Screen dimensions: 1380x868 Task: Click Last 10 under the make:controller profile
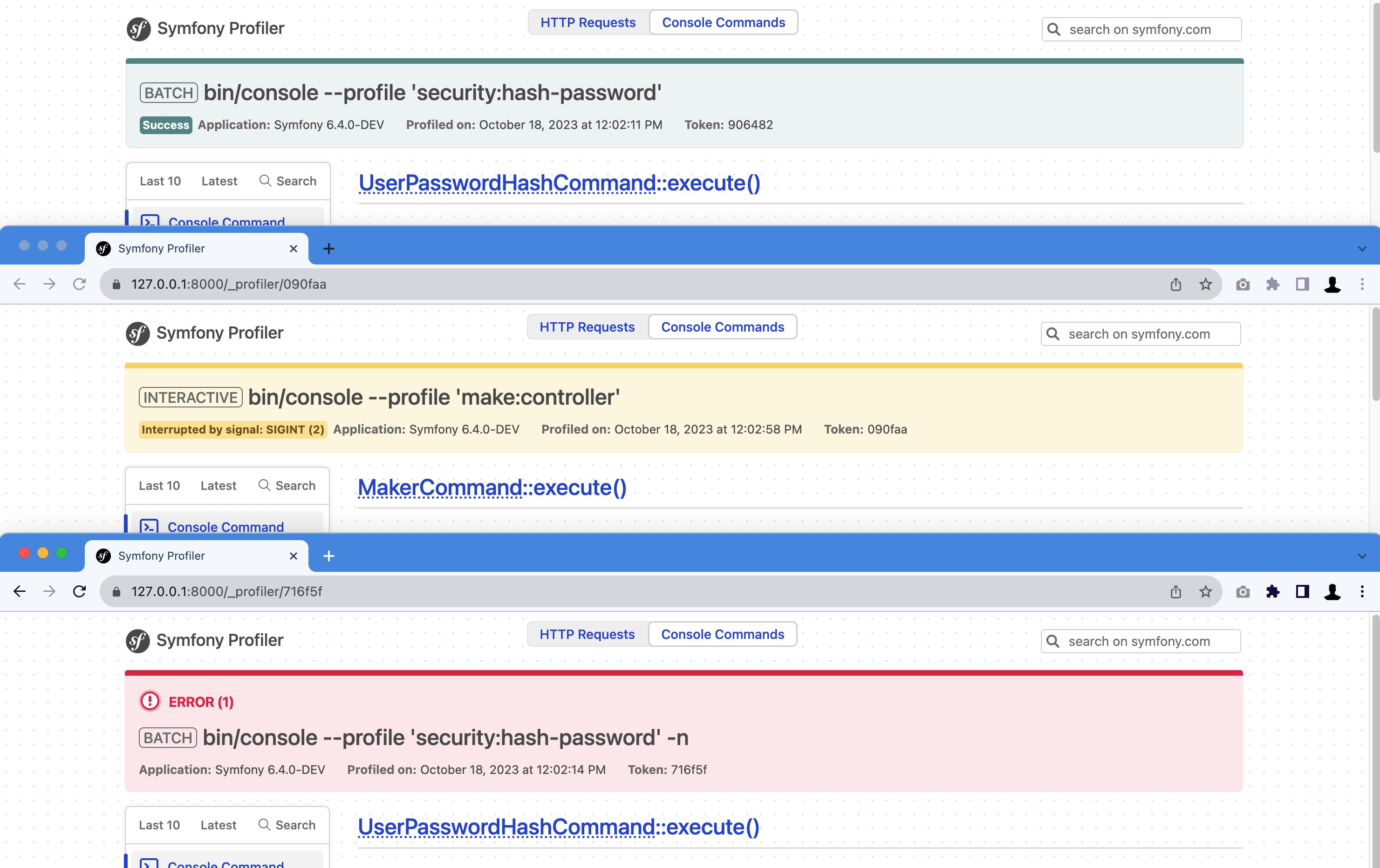click(x=159, y=485)
